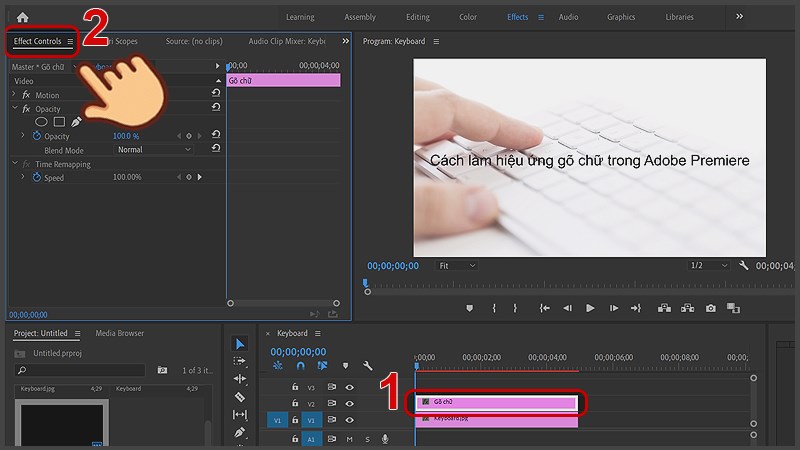The image size is (800, 450).
Task: Toggle V3 track lock
Action: pos(295,387)
